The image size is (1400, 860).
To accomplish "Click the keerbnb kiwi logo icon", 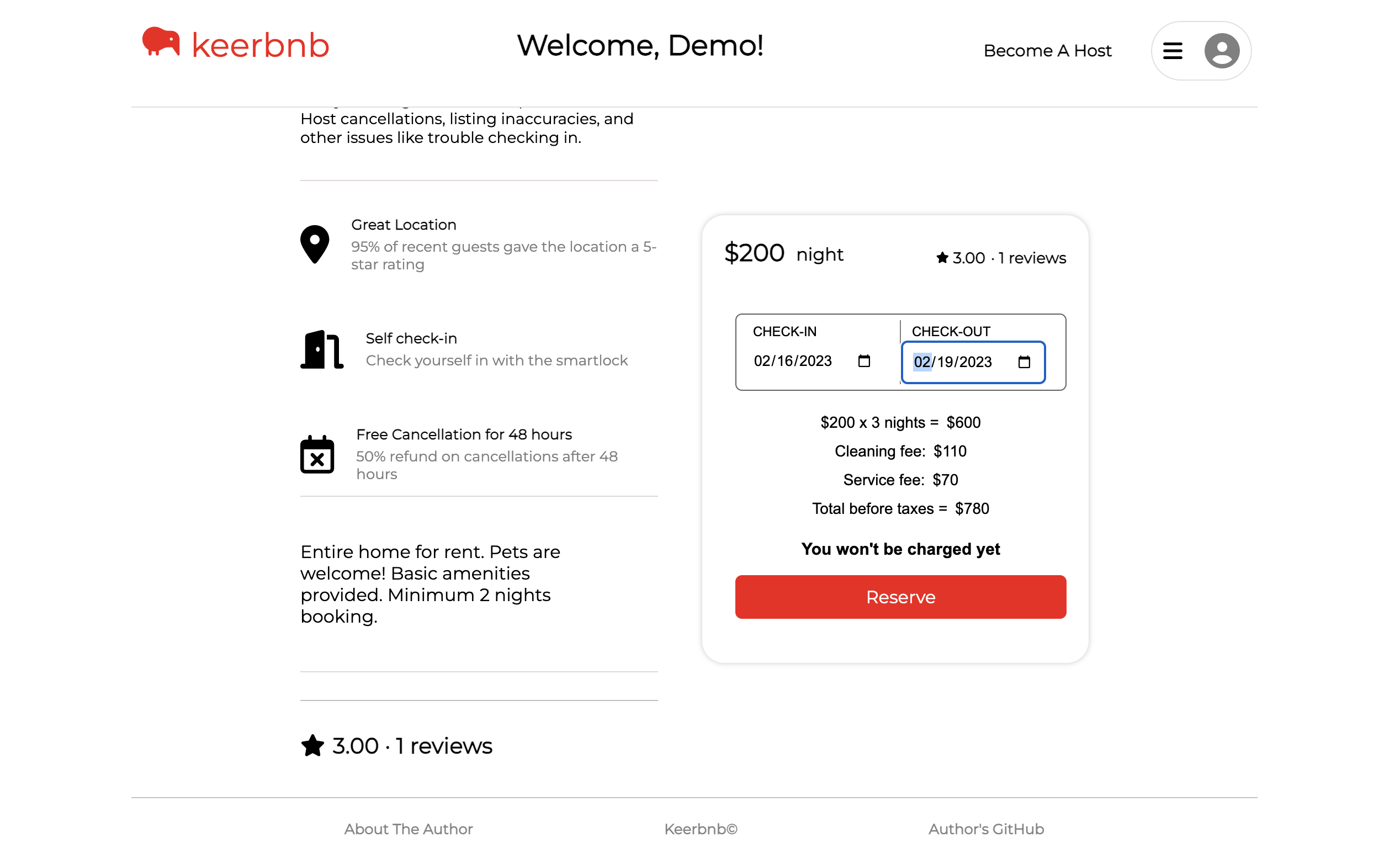I will tap(161, 43).
